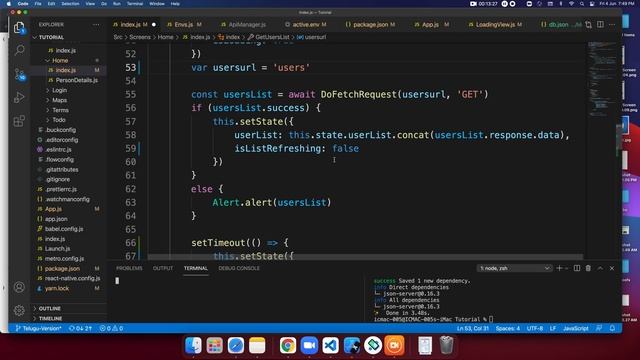The width and height of the screenshot is (640, 360).
Task: Click the Explorer more actions ellipsis
Action: point(96,24)
